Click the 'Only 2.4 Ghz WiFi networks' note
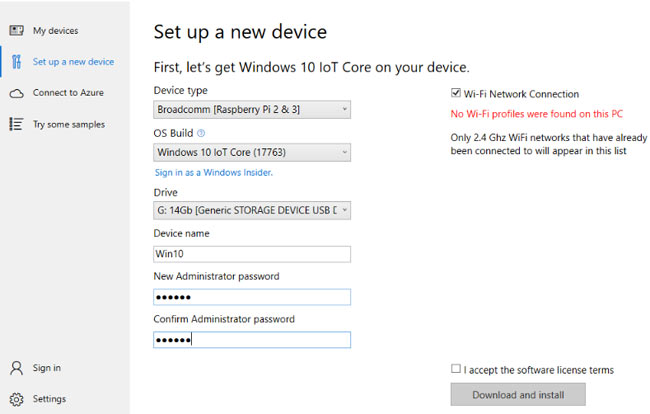The width and height of the screenshot is (650, 414). point(549,144)
